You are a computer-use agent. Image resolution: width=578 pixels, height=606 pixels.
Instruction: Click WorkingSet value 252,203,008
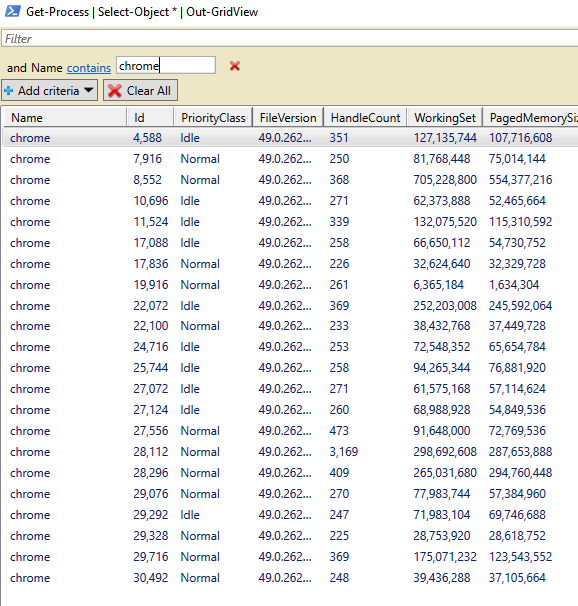[x=445, y=306]
